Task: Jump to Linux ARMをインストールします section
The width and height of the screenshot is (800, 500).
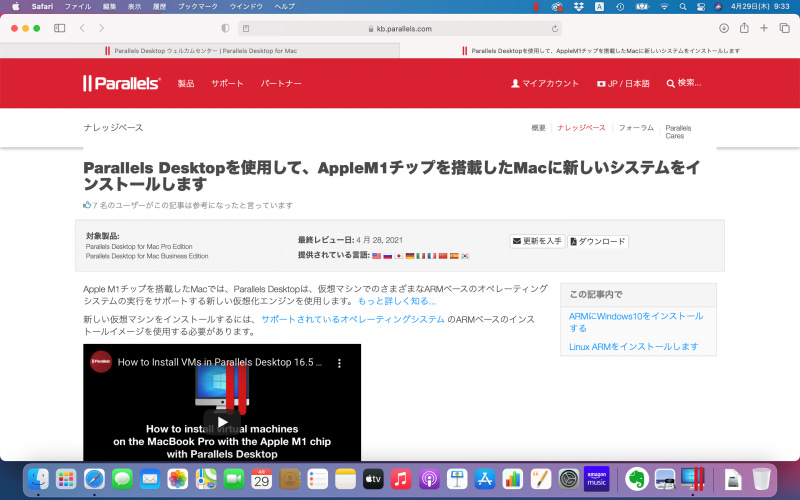Action: pyautogui.click(x=634, y=346)
